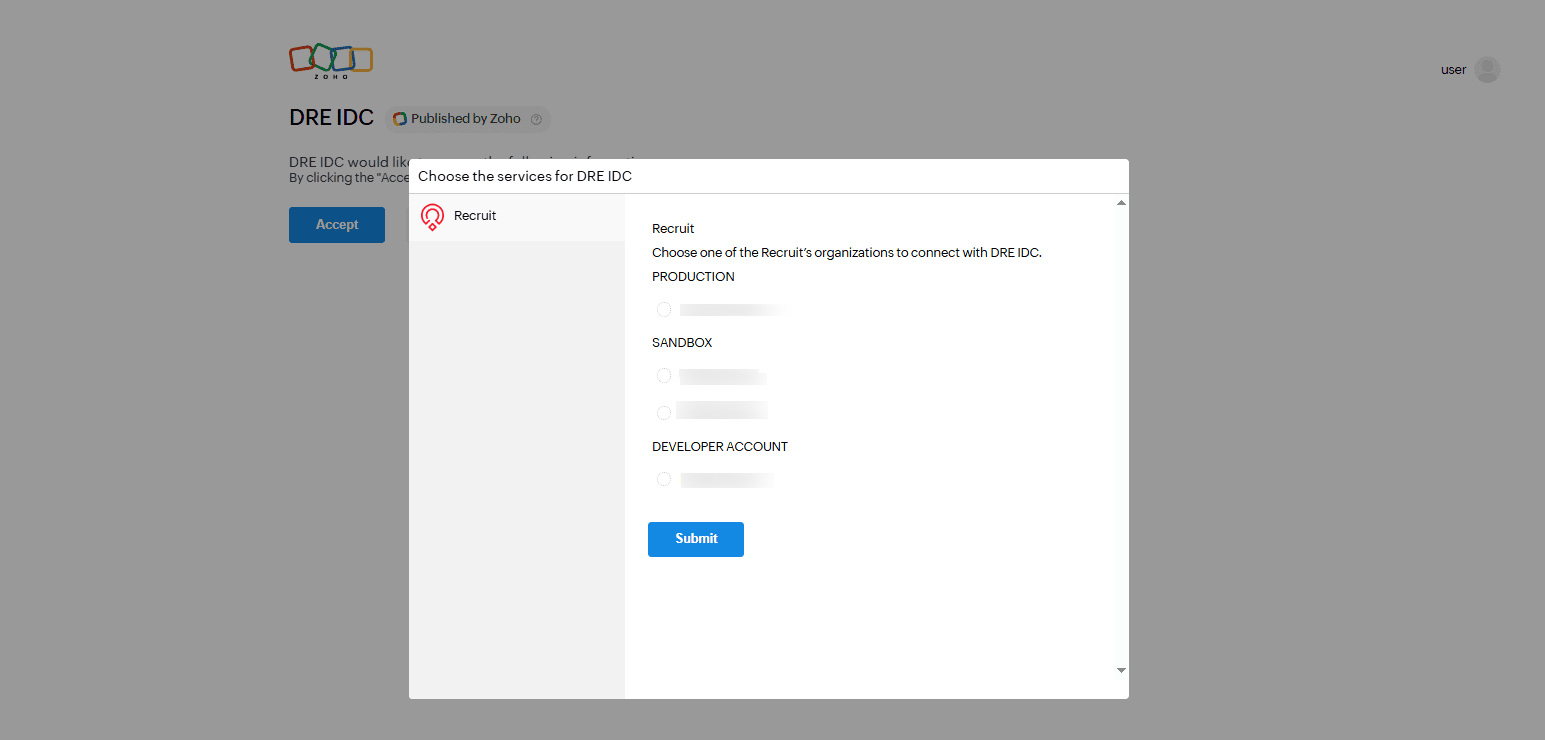Click the scroll down arrow in dialog

click(1121, 670)
